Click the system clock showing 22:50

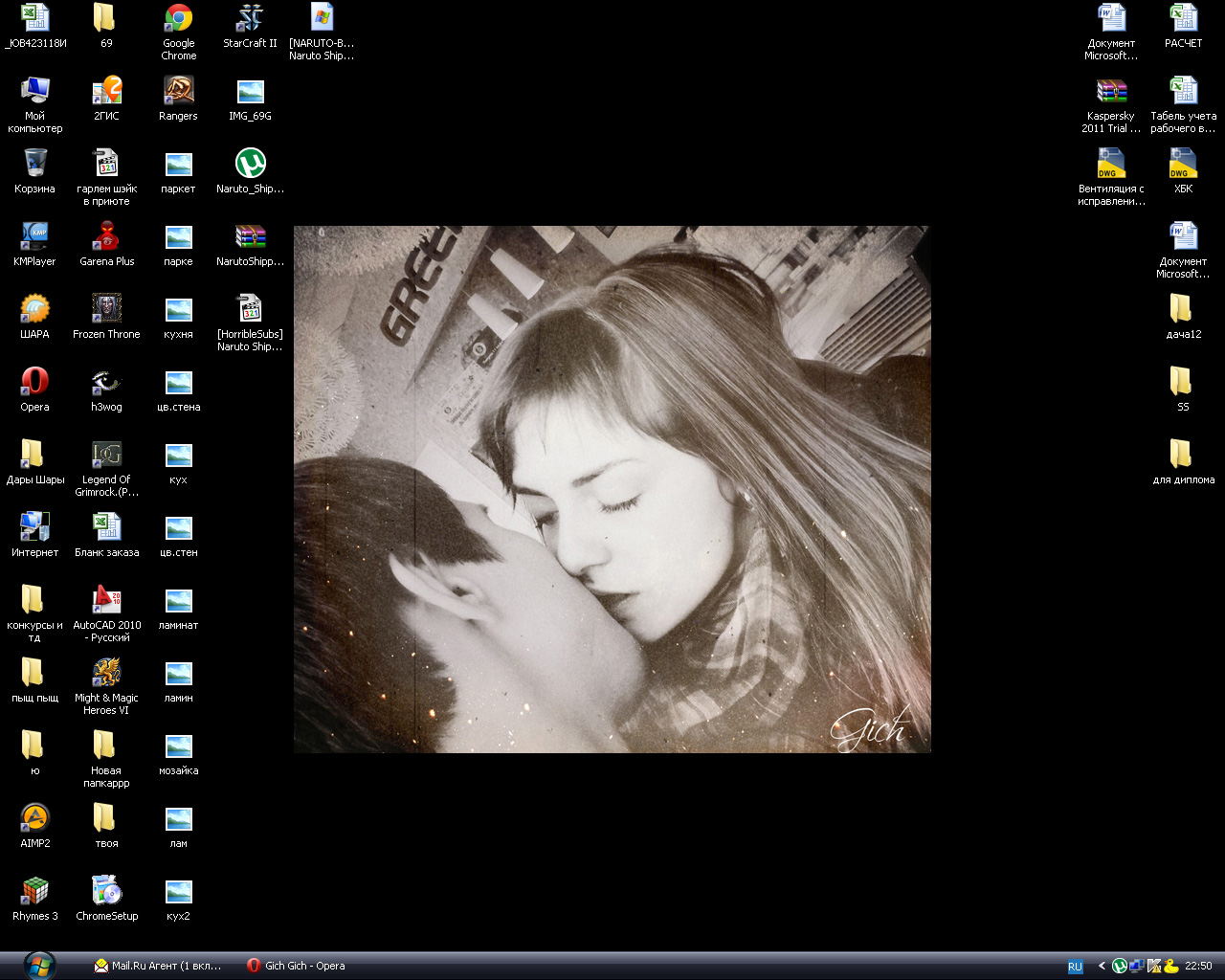[1198, 966]
